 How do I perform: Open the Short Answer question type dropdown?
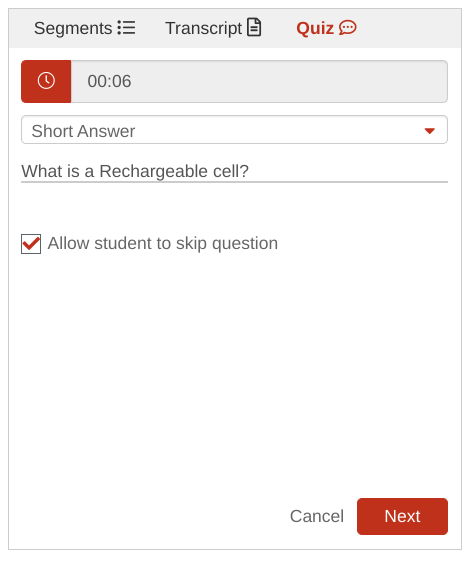coord(234,130)
